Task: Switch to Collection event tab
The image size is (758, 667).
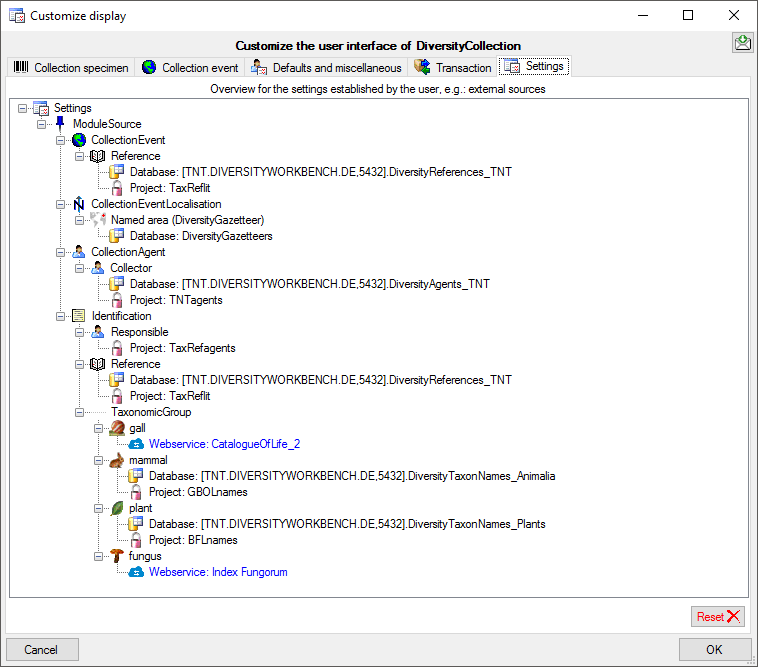Action: coord(190,68)
